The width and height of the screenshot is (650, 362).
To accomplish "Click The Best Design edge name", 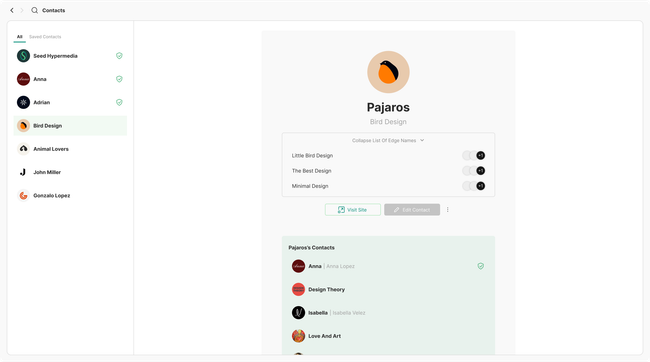I will (311, 171).
